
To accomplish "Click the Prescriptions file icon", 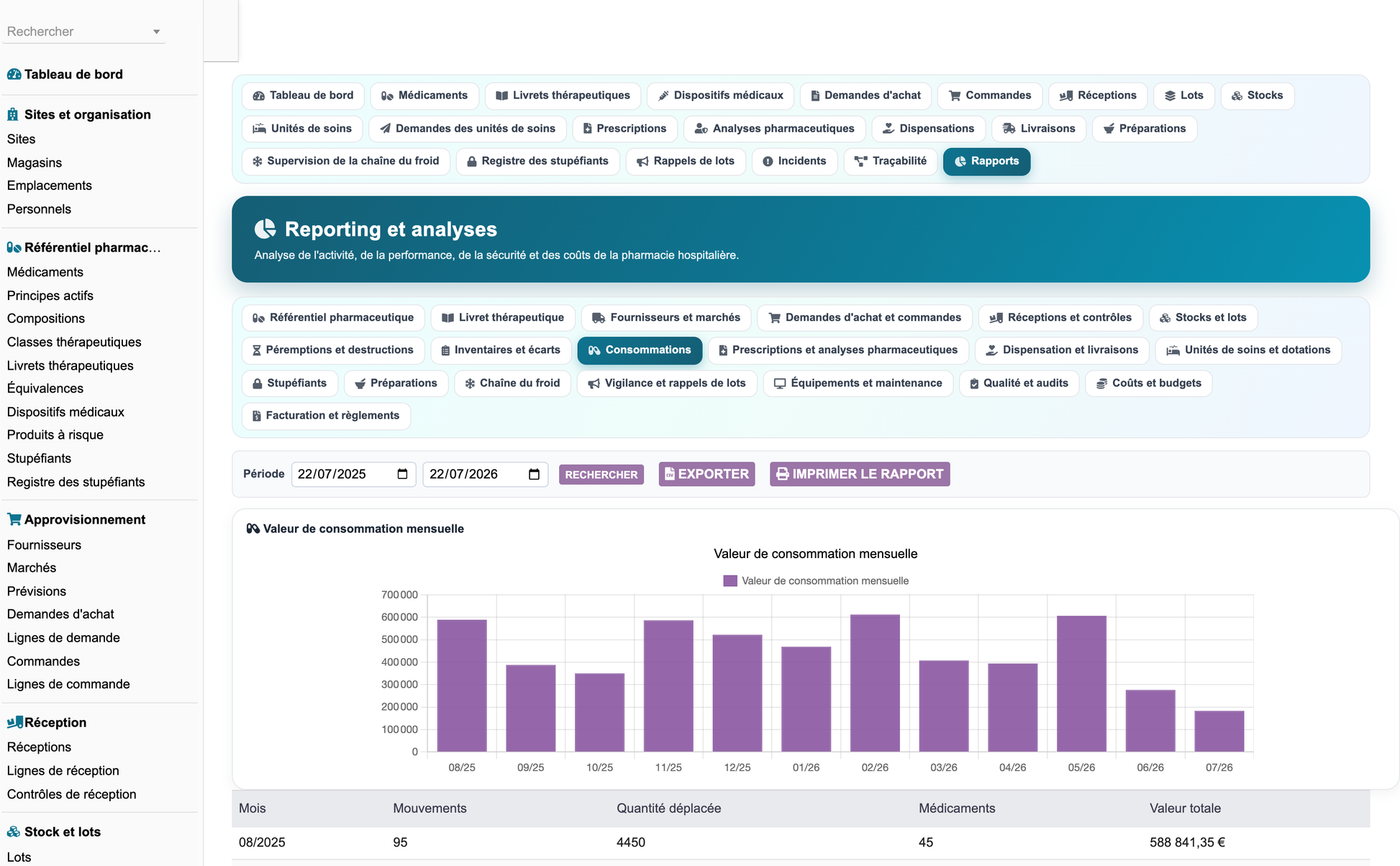I will coord(587,129).
